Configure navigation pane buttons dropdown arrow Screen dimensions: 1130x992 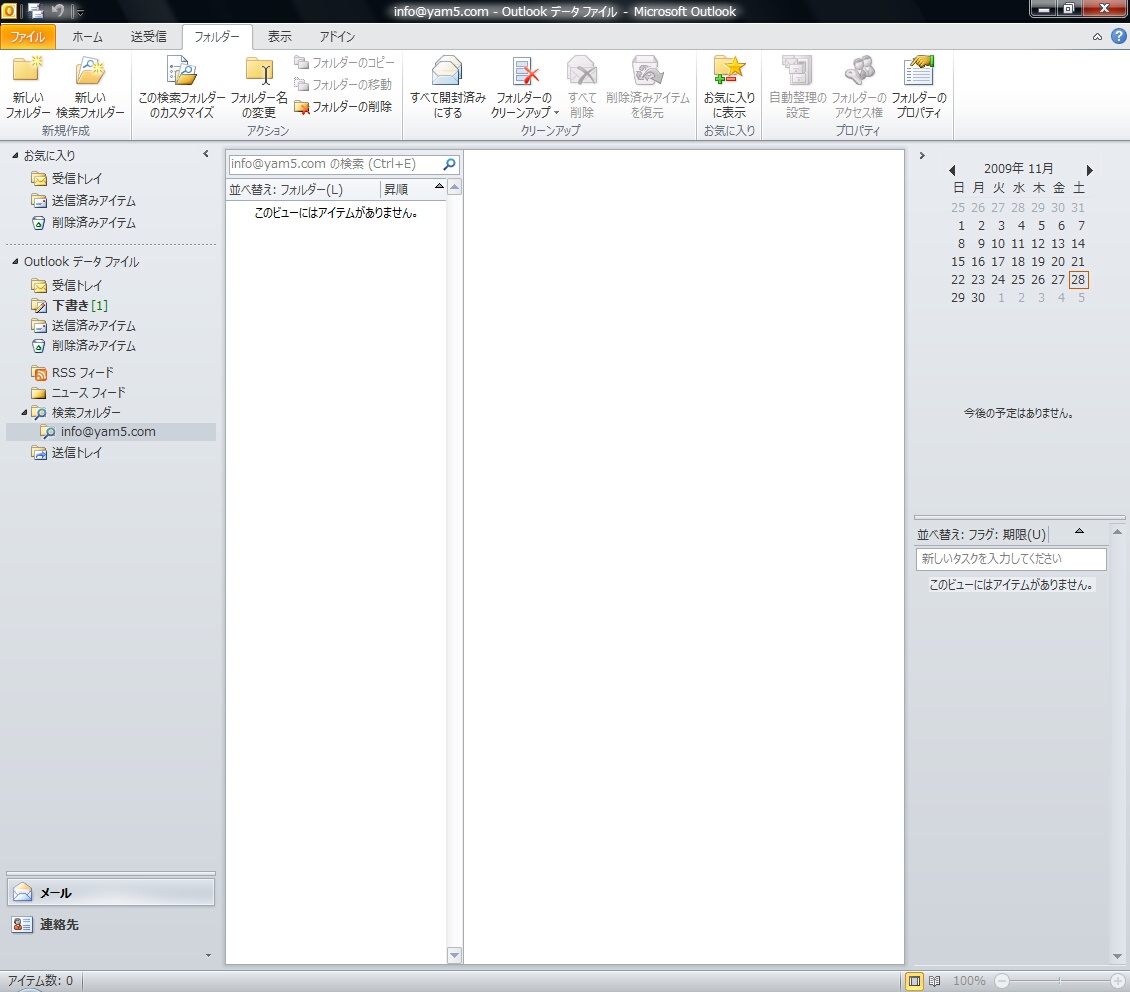pyautogui.click(x=208, y=956)
